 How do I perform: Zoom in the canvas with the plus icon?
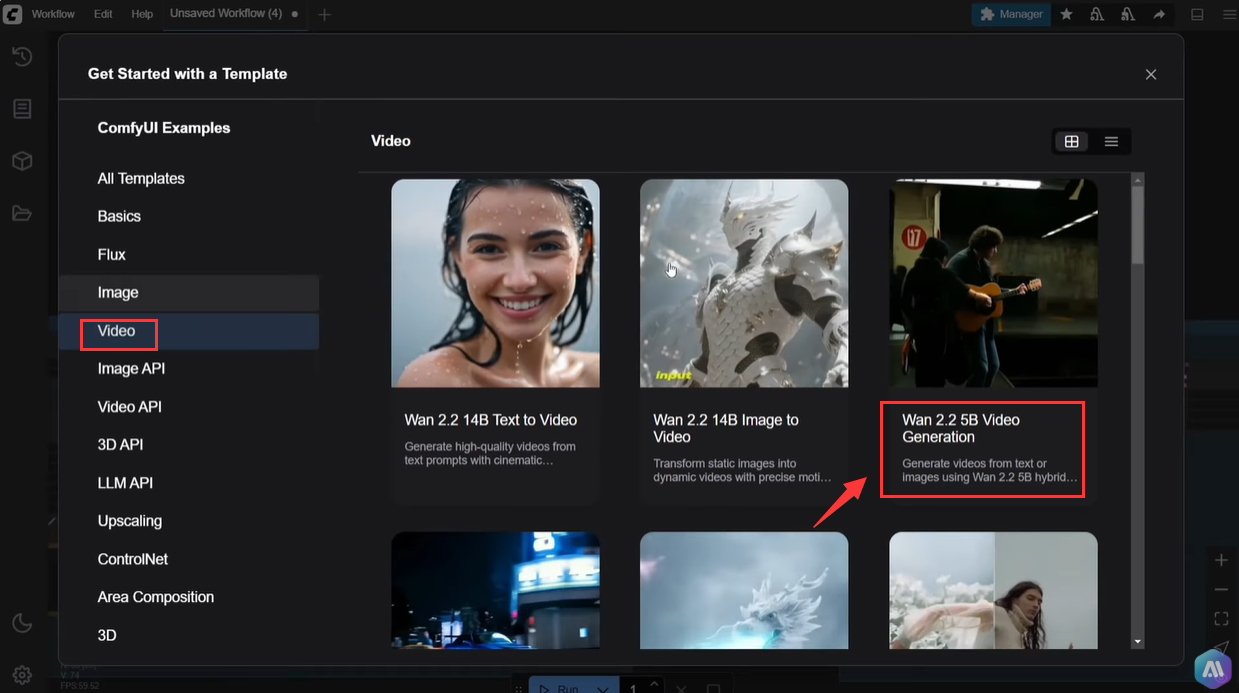[1221, 560]
